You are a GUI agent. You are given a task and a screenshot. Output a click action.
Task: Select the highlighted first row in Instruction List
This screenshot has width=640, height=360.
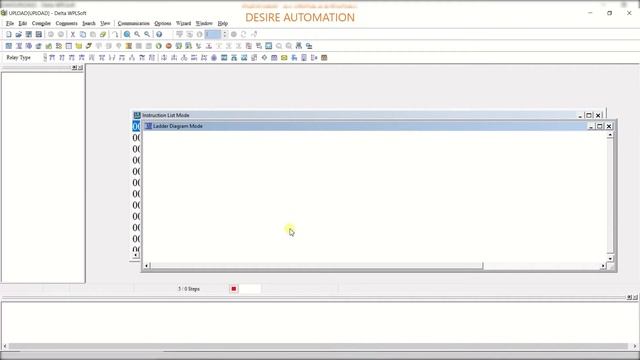click(x=136, y=127)
